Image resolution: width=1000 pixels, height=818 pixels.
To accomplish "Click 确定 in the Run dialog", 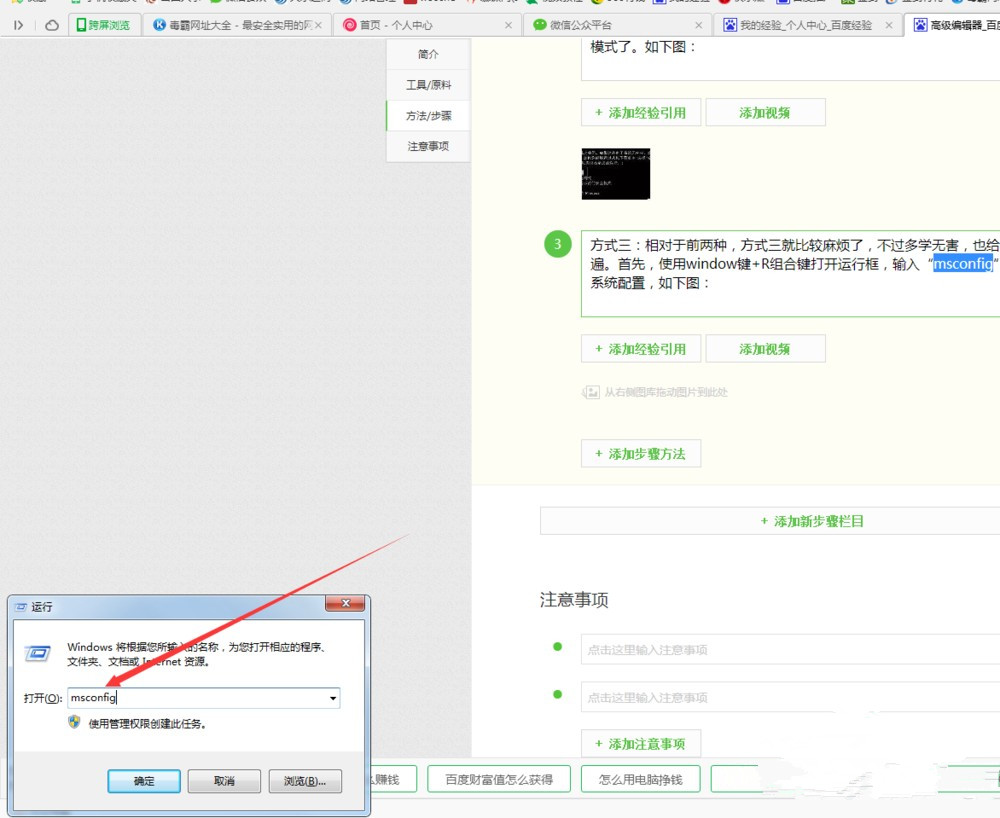I will tap(143, 781).
